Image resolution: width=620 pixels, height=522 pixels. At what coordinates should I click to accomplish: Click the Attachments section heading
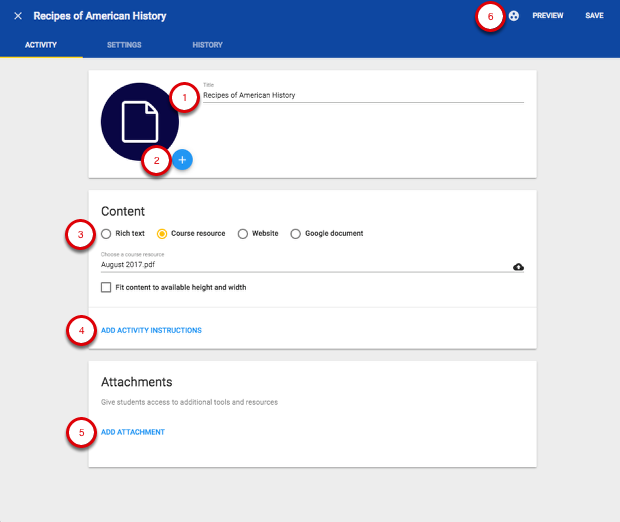137,382
